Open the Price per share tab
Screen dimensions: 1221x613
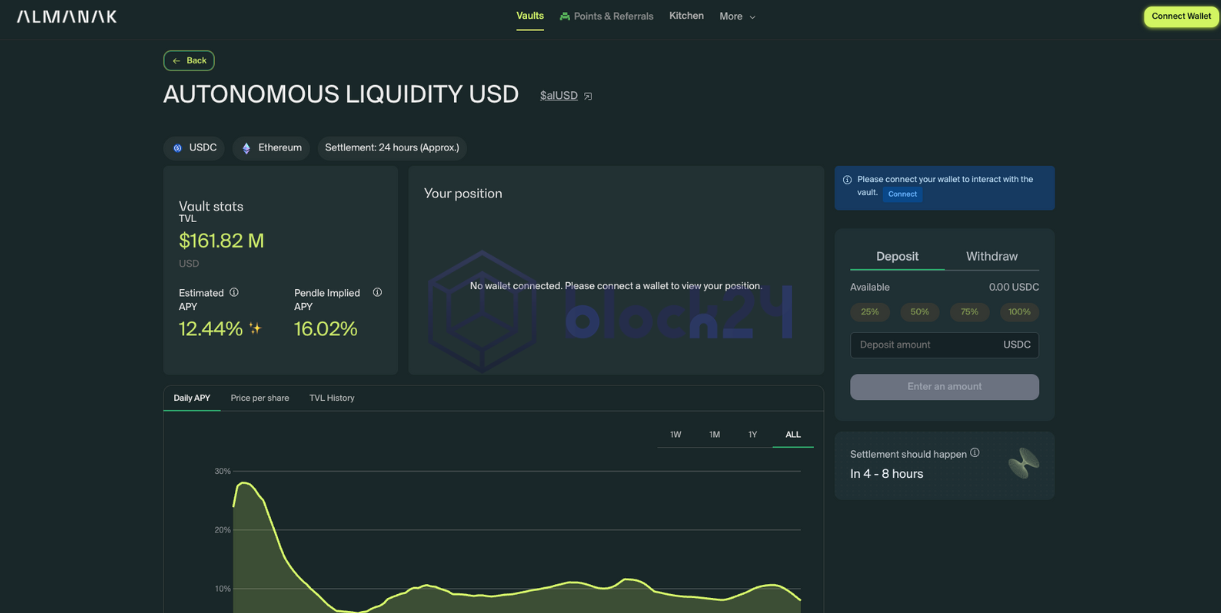(260, 398)
